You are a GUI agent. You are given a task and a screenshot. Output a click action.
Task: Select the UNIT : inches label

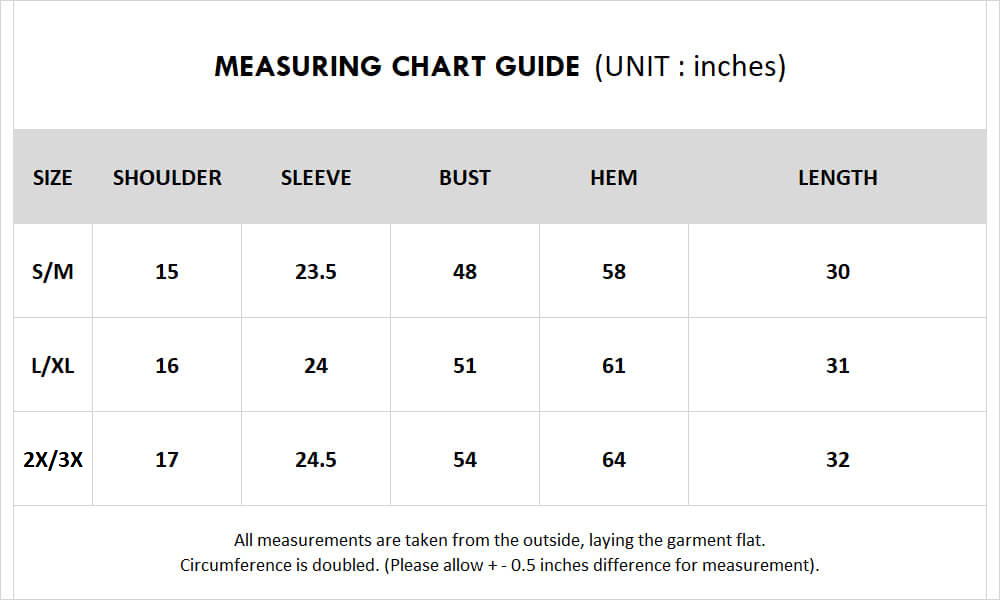pyautogui.click(x=690, y=66)
